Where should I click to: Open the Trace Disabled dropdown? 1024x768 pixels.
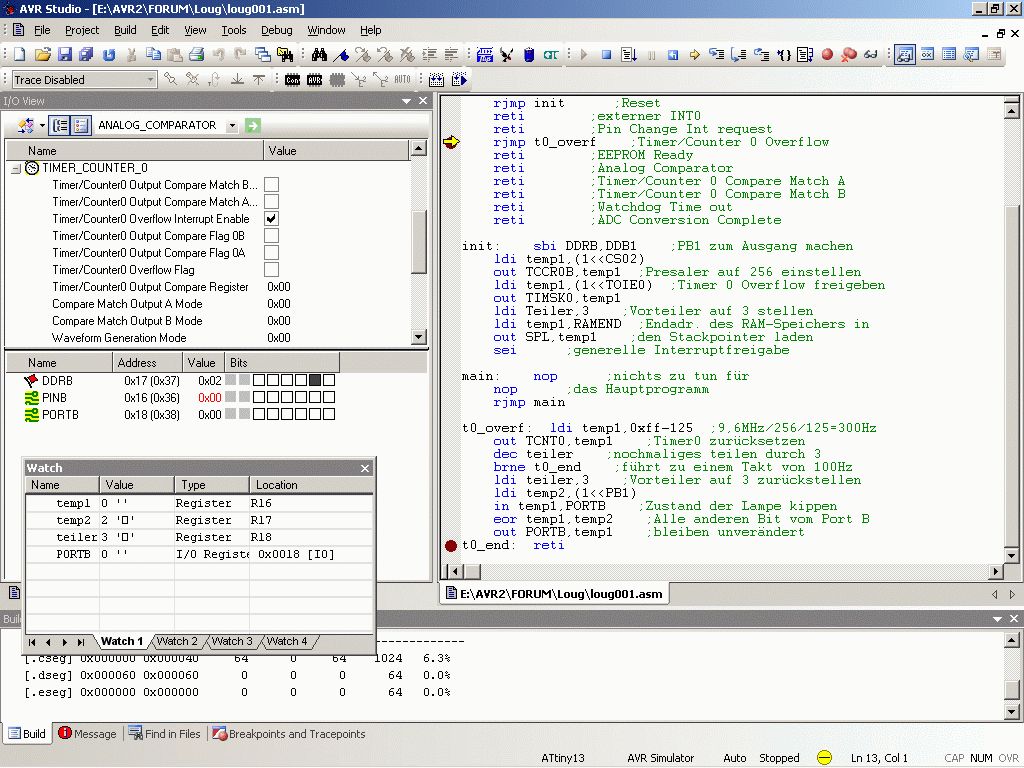click(151, 80)
